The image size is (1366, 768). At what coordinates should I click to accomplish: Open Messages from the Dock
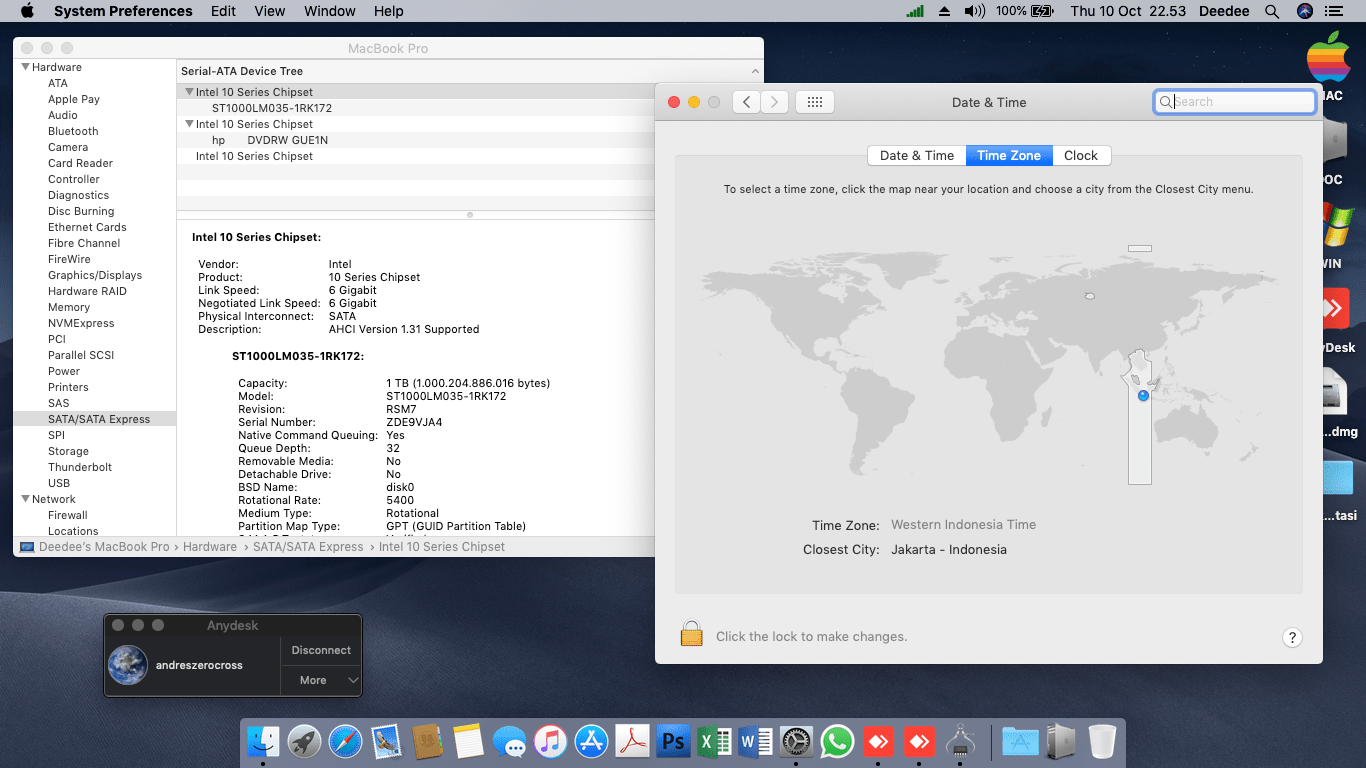click(509, 741)
